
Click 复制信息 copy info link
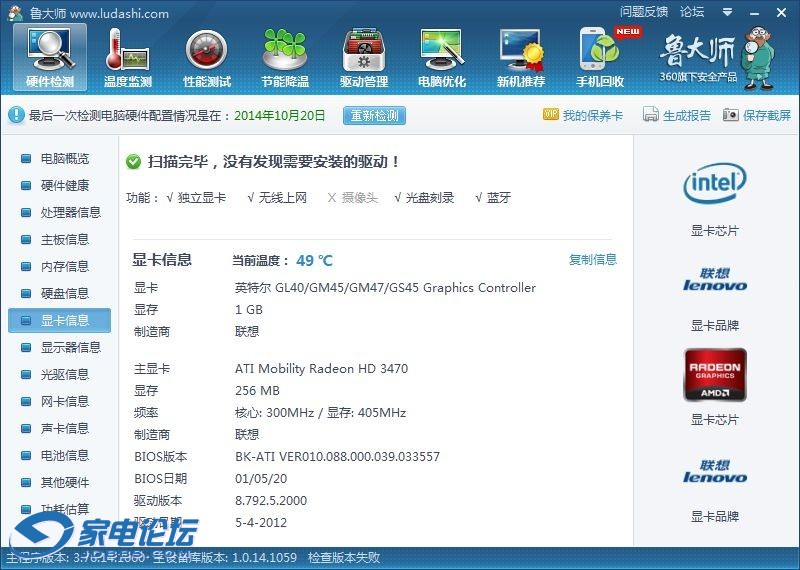593,260
